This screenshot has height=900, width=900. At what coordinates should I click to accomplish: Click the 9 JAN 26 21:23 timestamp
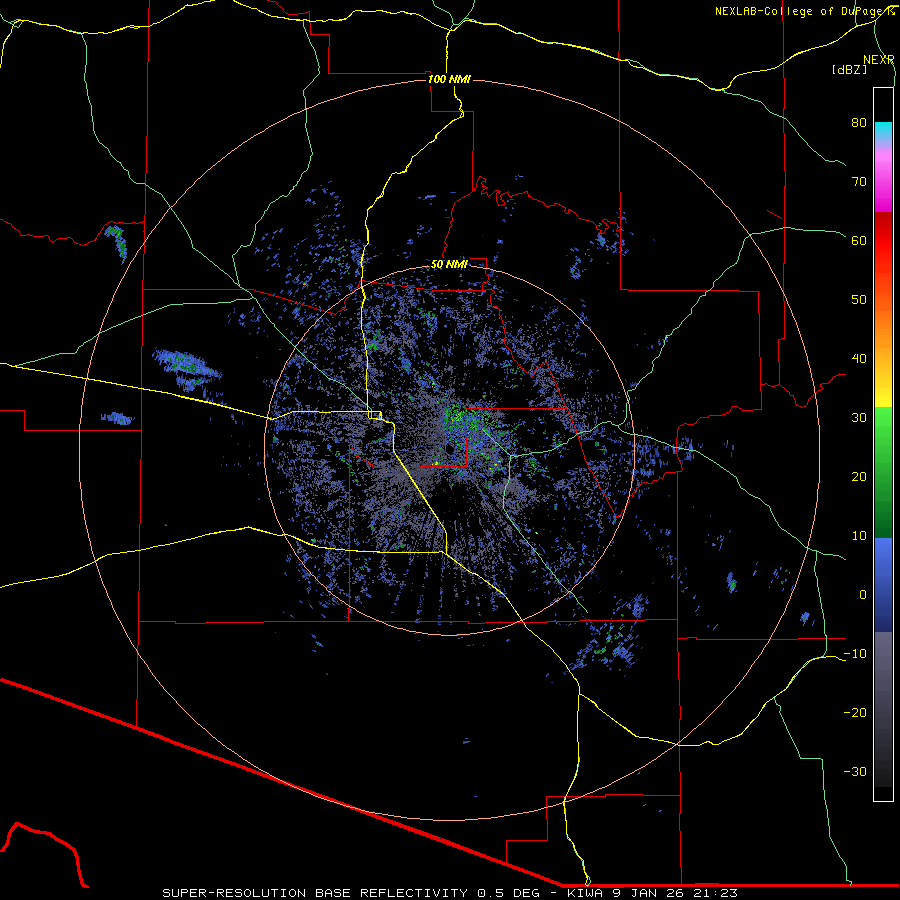pyautogui.click(x=676, y=893)
